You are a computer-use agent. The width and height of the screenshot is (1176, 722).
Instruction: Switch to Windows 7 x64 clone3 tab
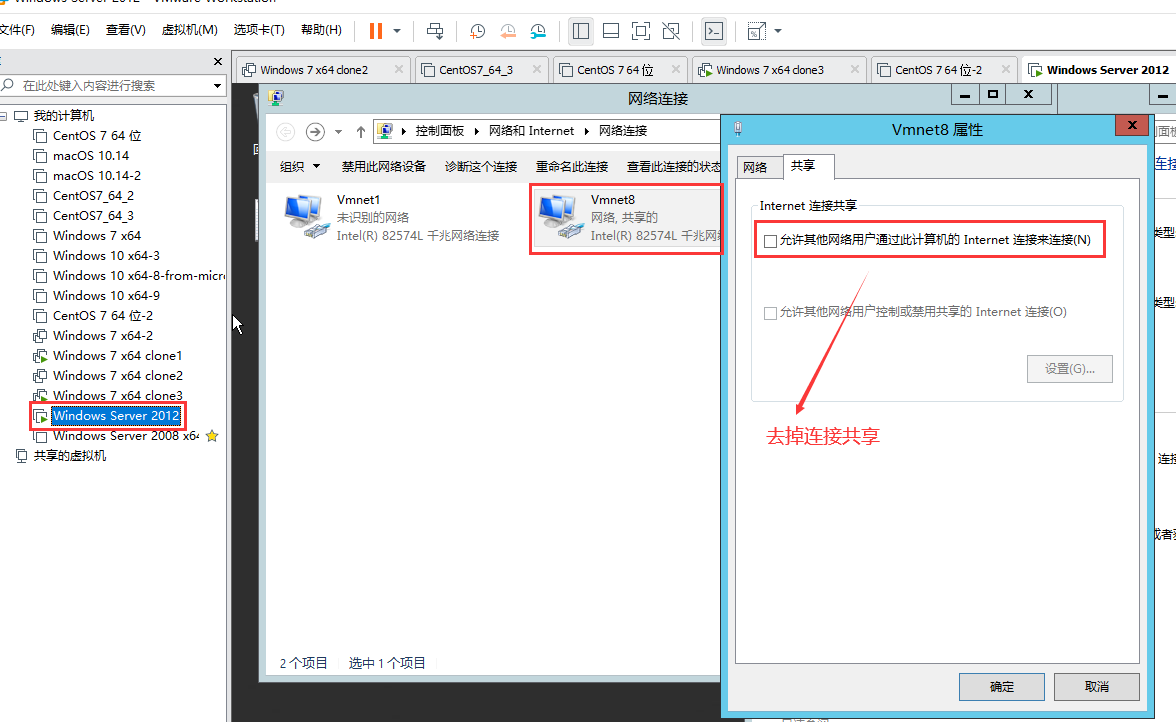(770, 70)
